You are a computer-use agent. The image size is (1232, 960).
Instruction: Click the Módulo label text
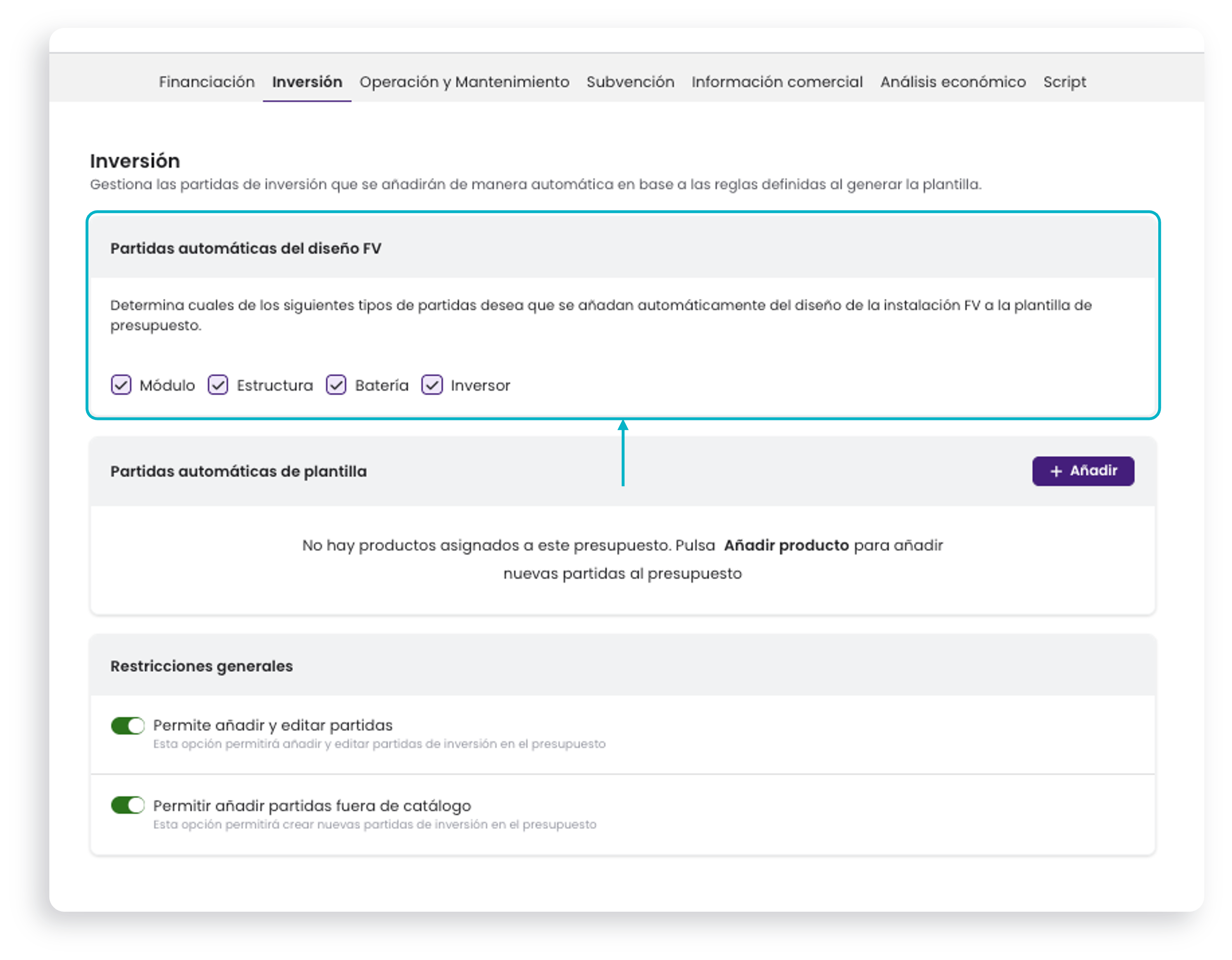pos(167,385)
